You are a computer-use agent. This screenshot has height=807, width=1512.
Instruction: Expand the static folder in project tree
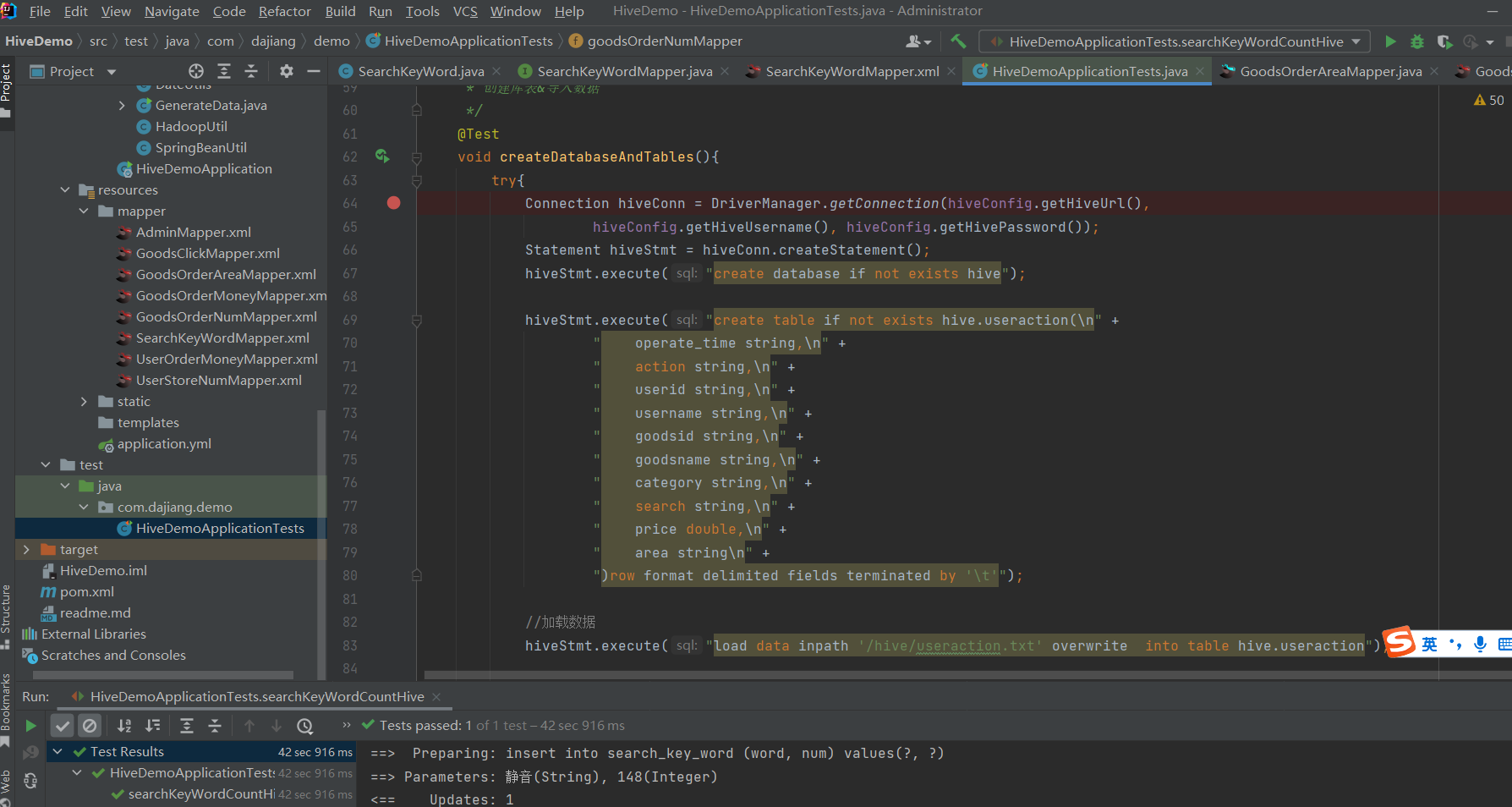click(84, 402)
